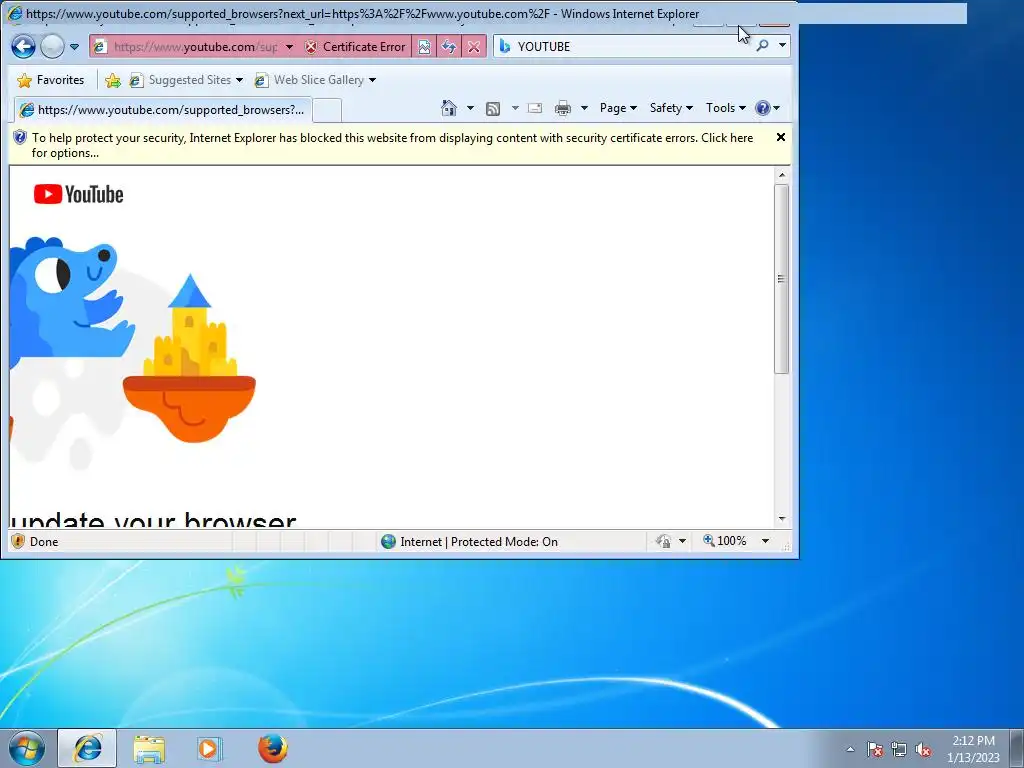This screenshot has height=768, width=1024.
Task: Click the YouTube logo on the page
Action: [78, 194]
